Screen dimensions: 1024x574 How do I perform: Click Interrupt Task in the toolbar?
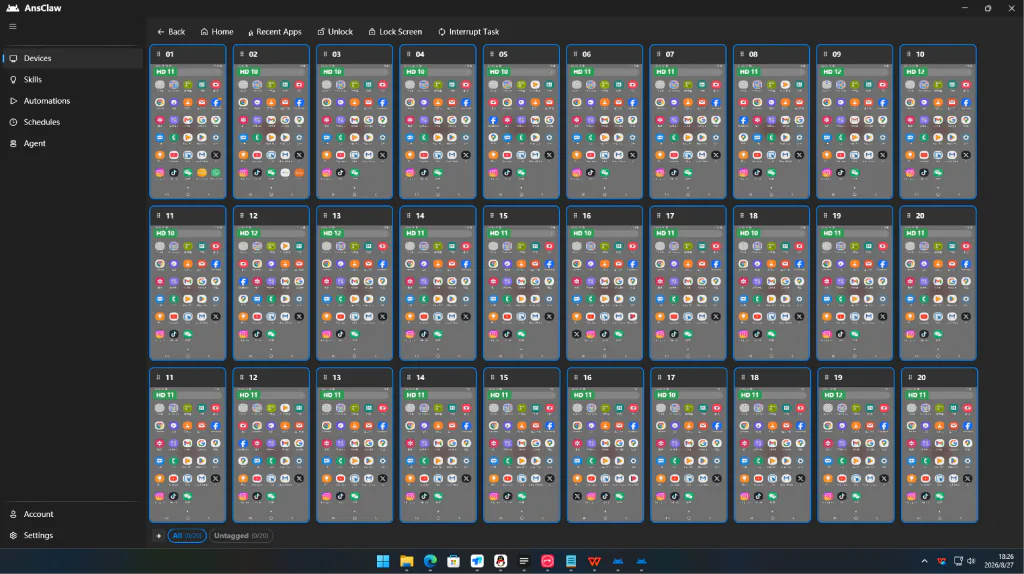pos(468,31)
